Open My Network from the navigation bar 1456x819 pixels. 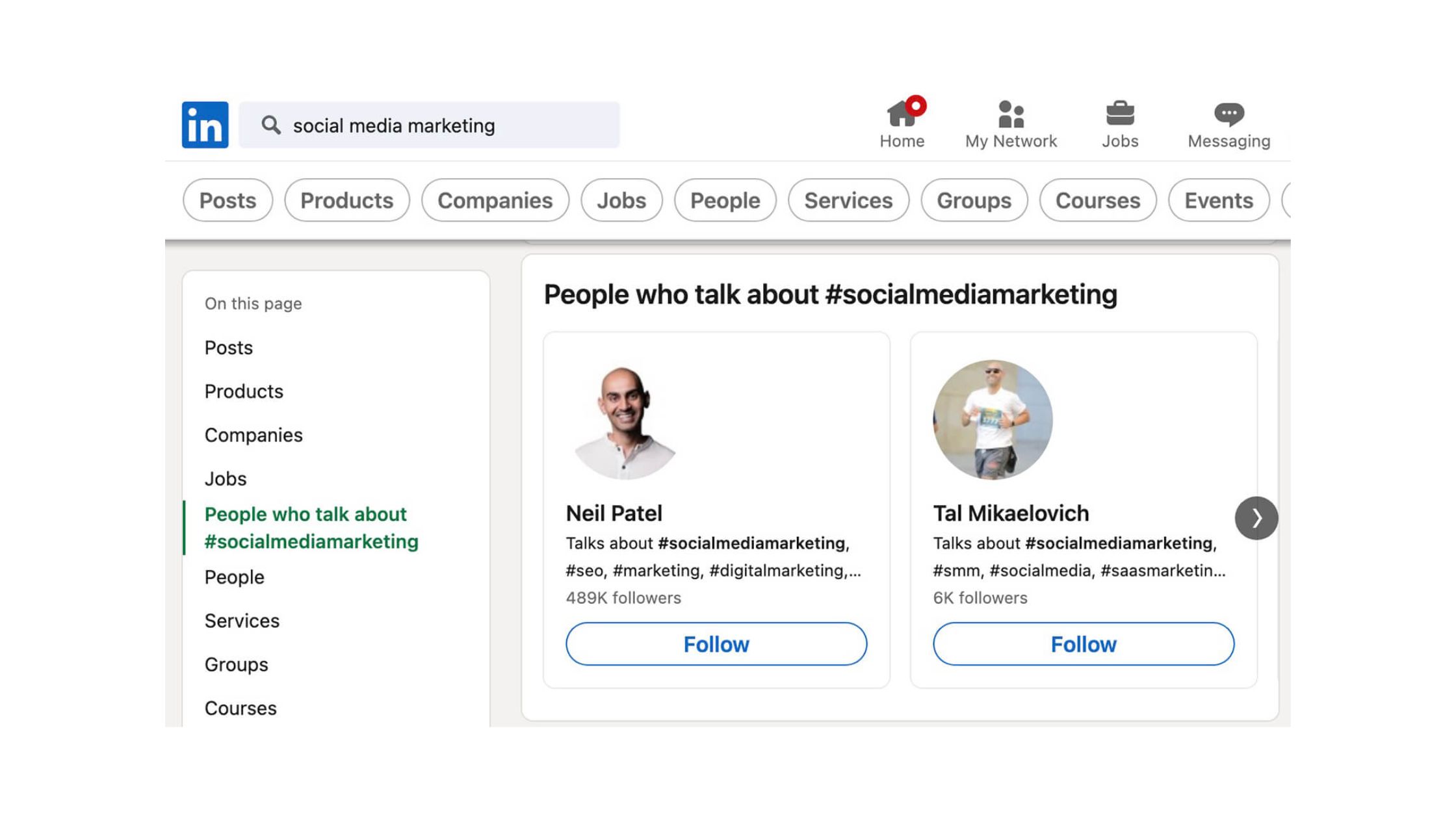point(1010,120)
